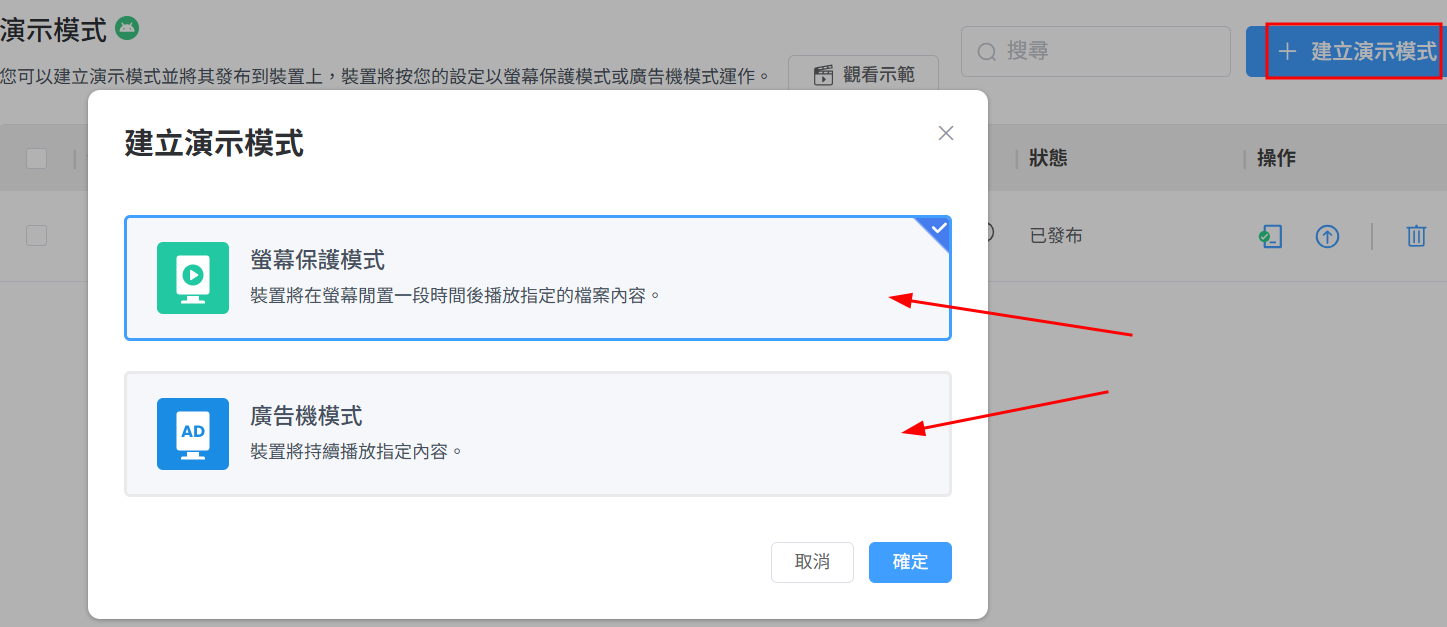Close the 建立演示模式 dialog with X

(x=946, y=133)
